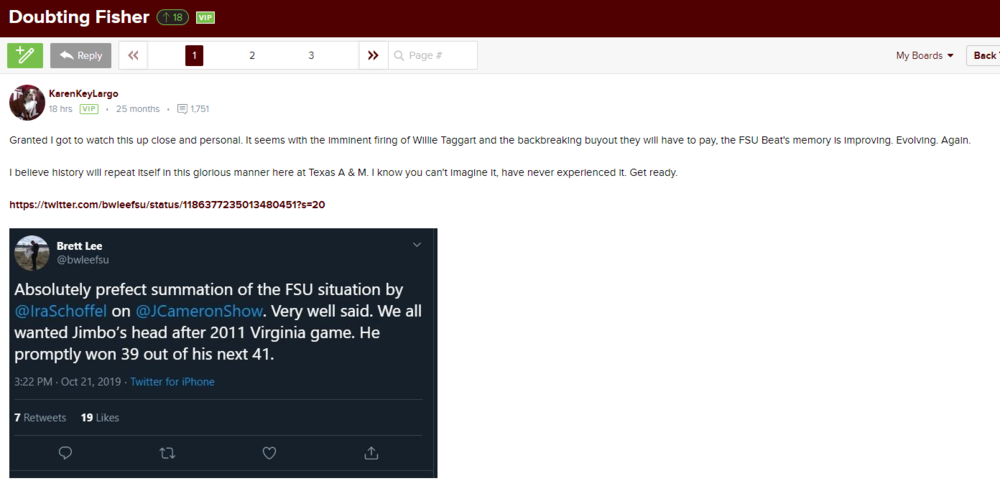
Task: Click the upvote count badge showing 18
Action: 172,17
